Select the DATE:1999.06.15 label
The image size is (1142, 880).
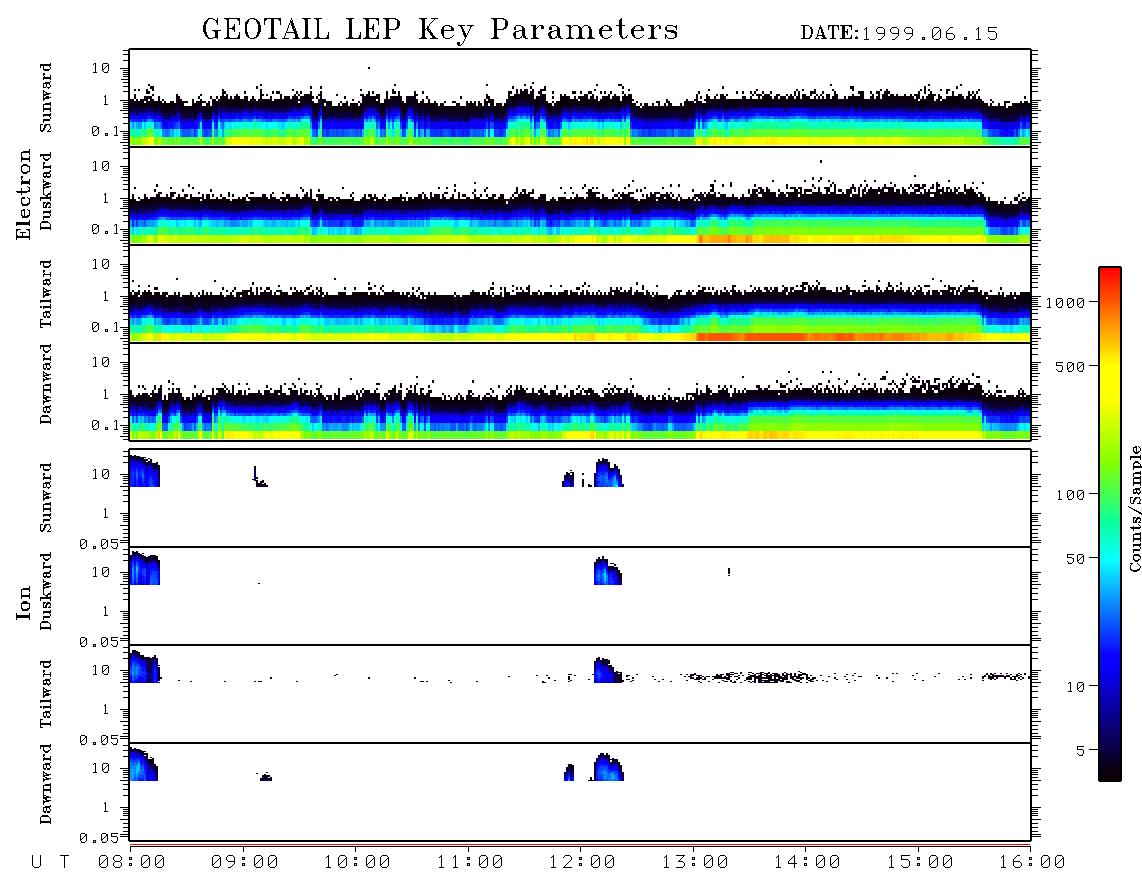point(899,34)
